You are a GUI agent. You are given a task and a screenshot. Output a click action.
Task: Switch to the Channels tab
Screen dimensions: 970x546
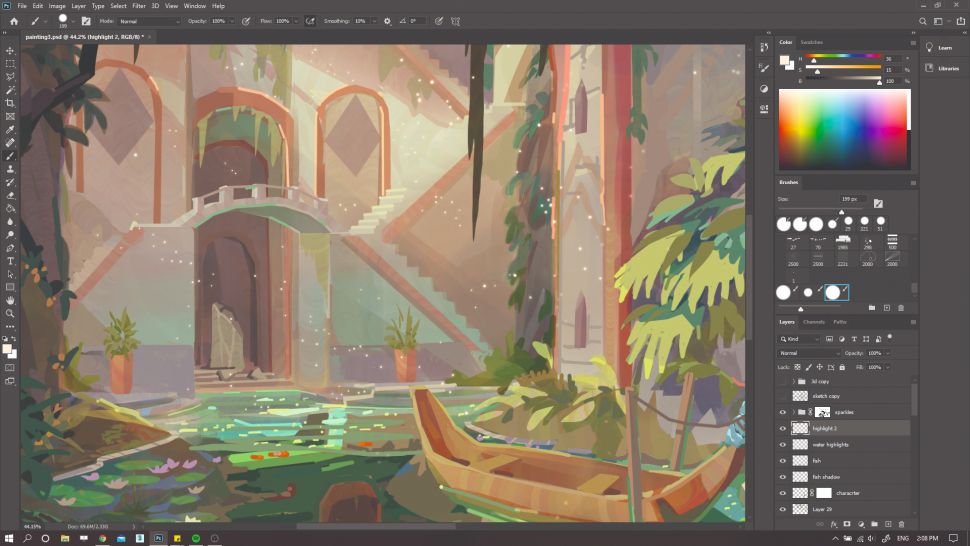814,322
